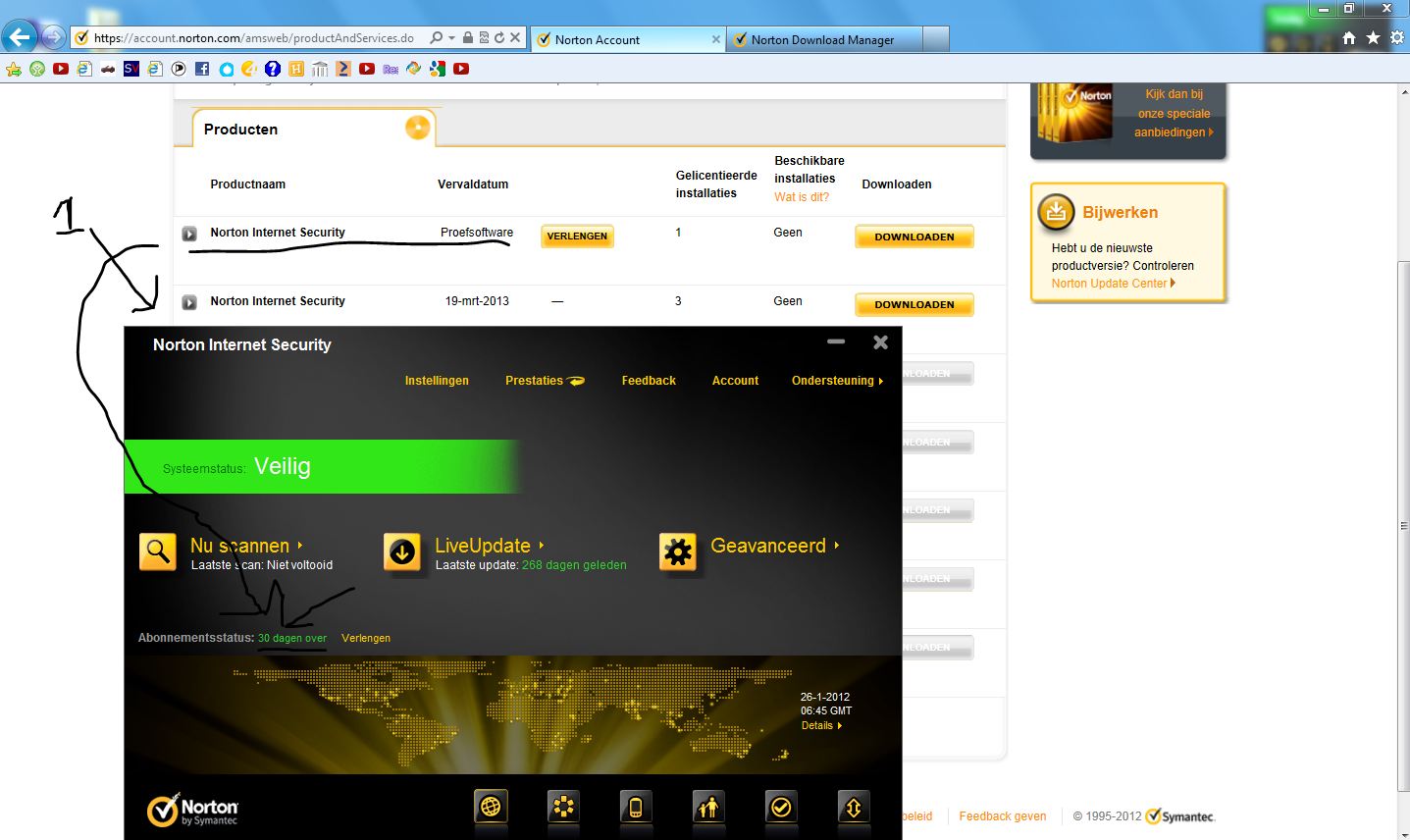This screenshot has width=1410, height=840.
Task: Click the Norton product box thumbnail
Action: (x=1076, y=114)
